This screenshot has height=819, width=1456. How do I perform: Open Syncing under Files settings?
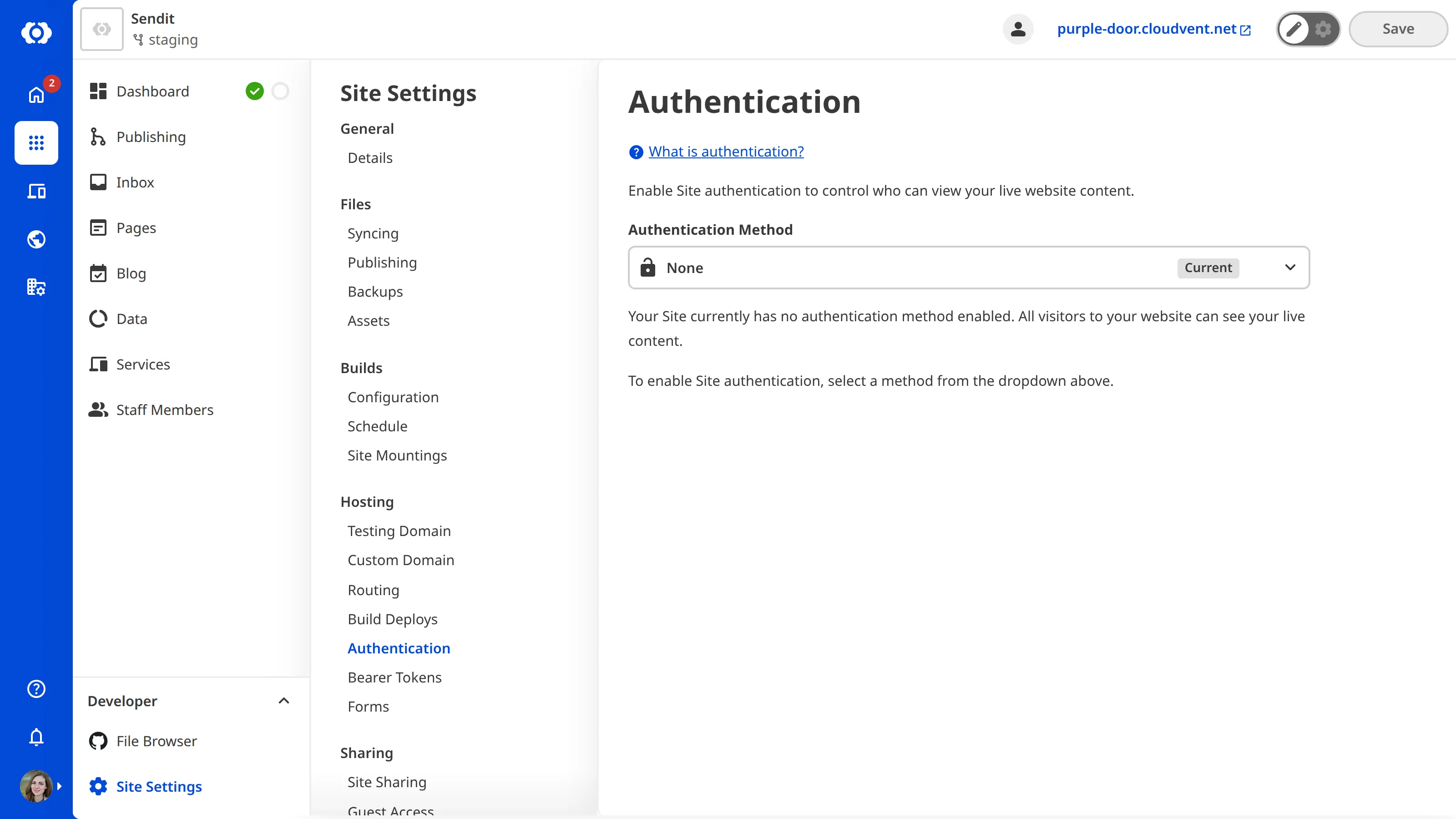[373, 233]
